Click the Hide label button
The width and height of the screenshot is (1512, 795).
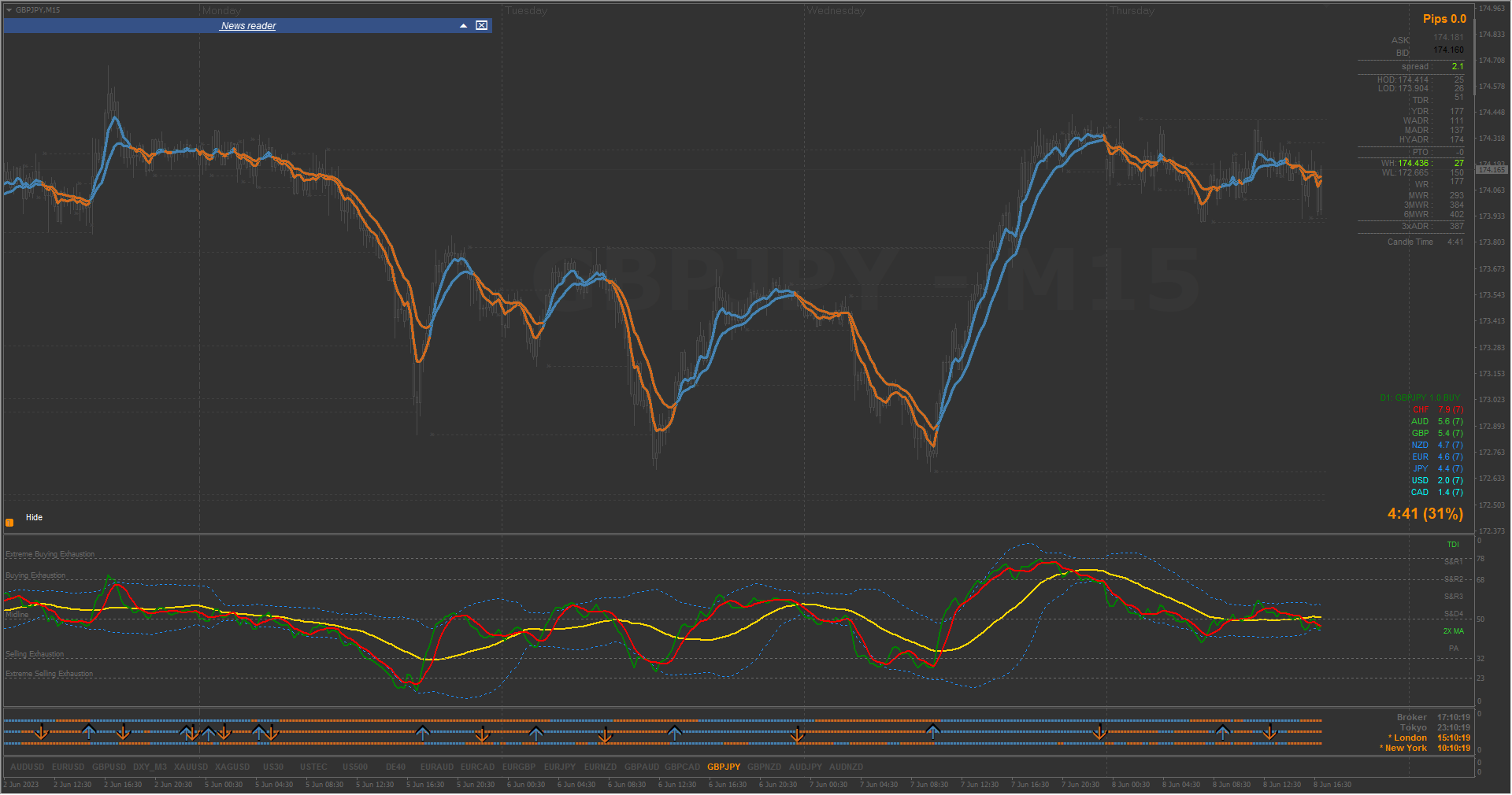(x=34, y=517)
